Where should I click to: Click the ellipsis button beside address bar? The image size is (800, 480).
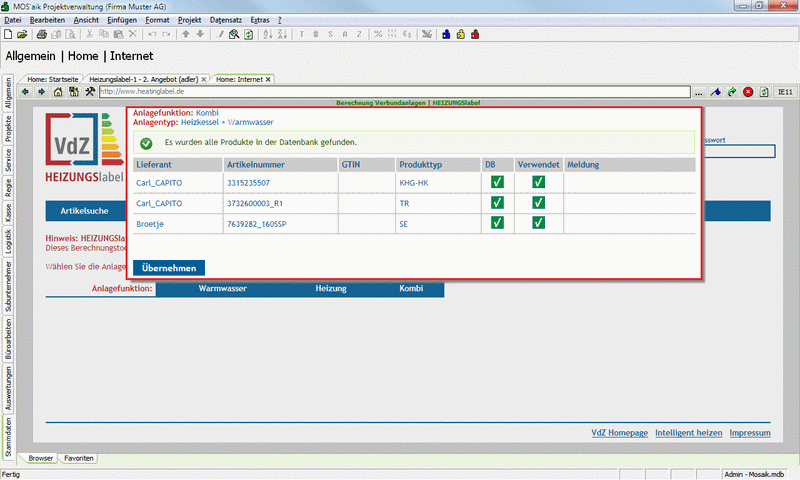click(x=698, y=92)
